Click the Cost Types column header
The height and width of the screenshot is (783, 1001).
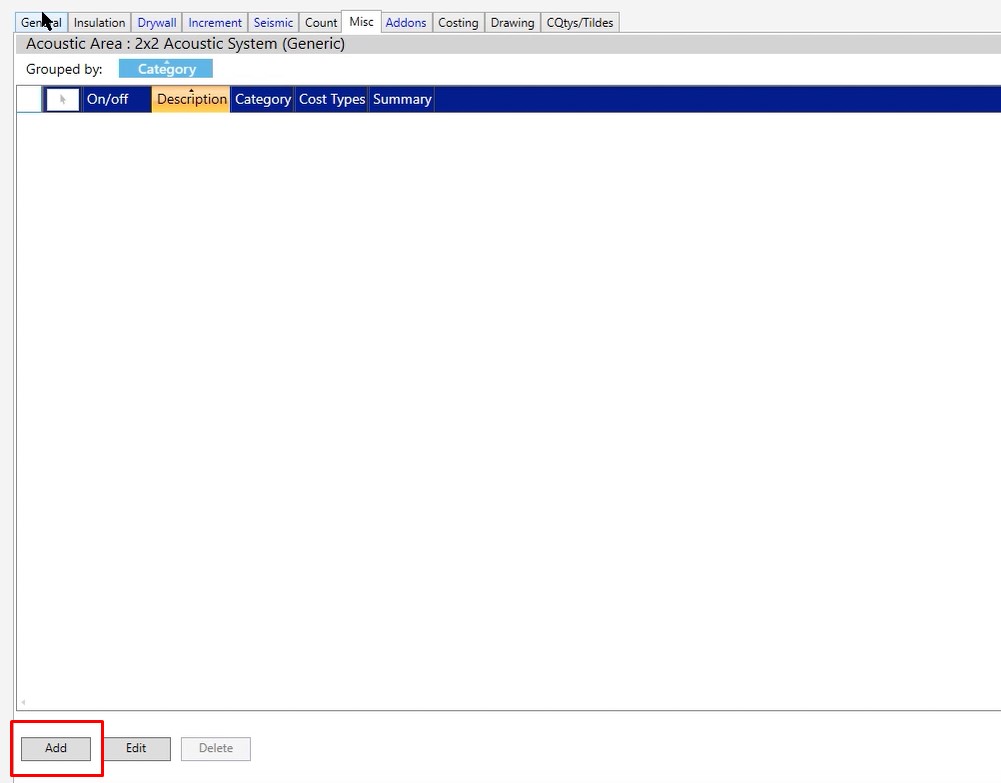(x=332, y=99)
